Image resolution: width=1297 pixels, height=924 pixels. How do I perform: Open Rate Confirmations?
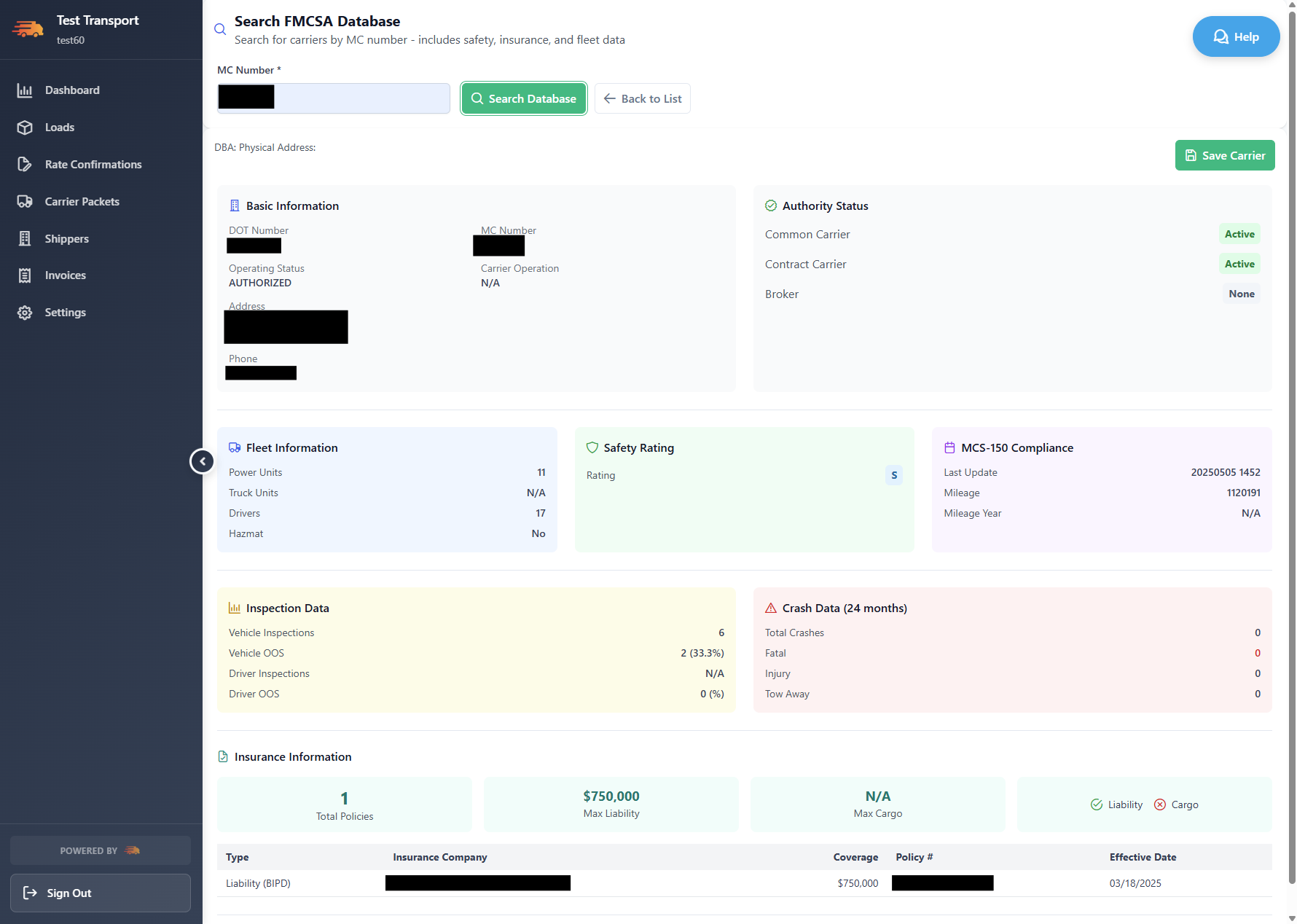93,164
